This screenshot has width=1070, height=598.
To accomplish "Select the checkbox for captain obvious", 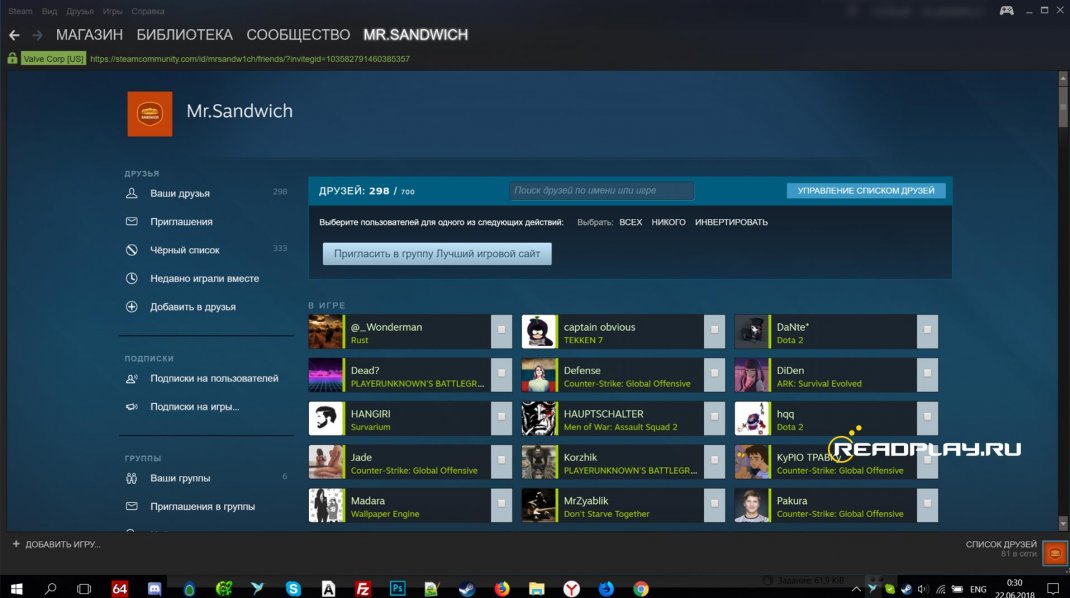I will [714, 330].
